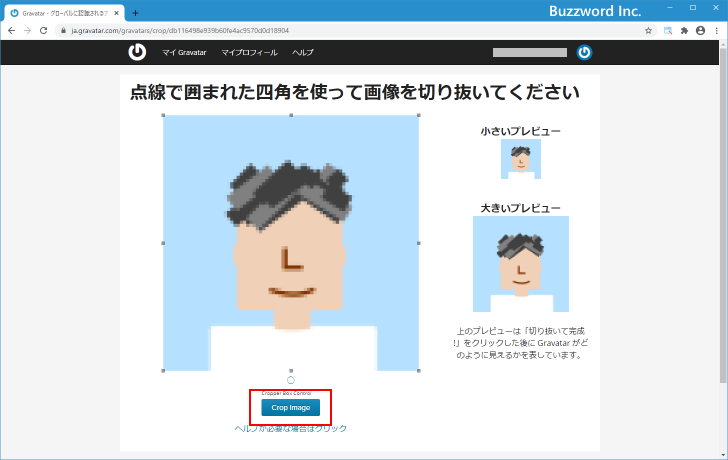The height and width of the screenshot is (460, 728).
Task: Click the top-right crop handle
Action: pyautogui.click(x=419, y=115)
